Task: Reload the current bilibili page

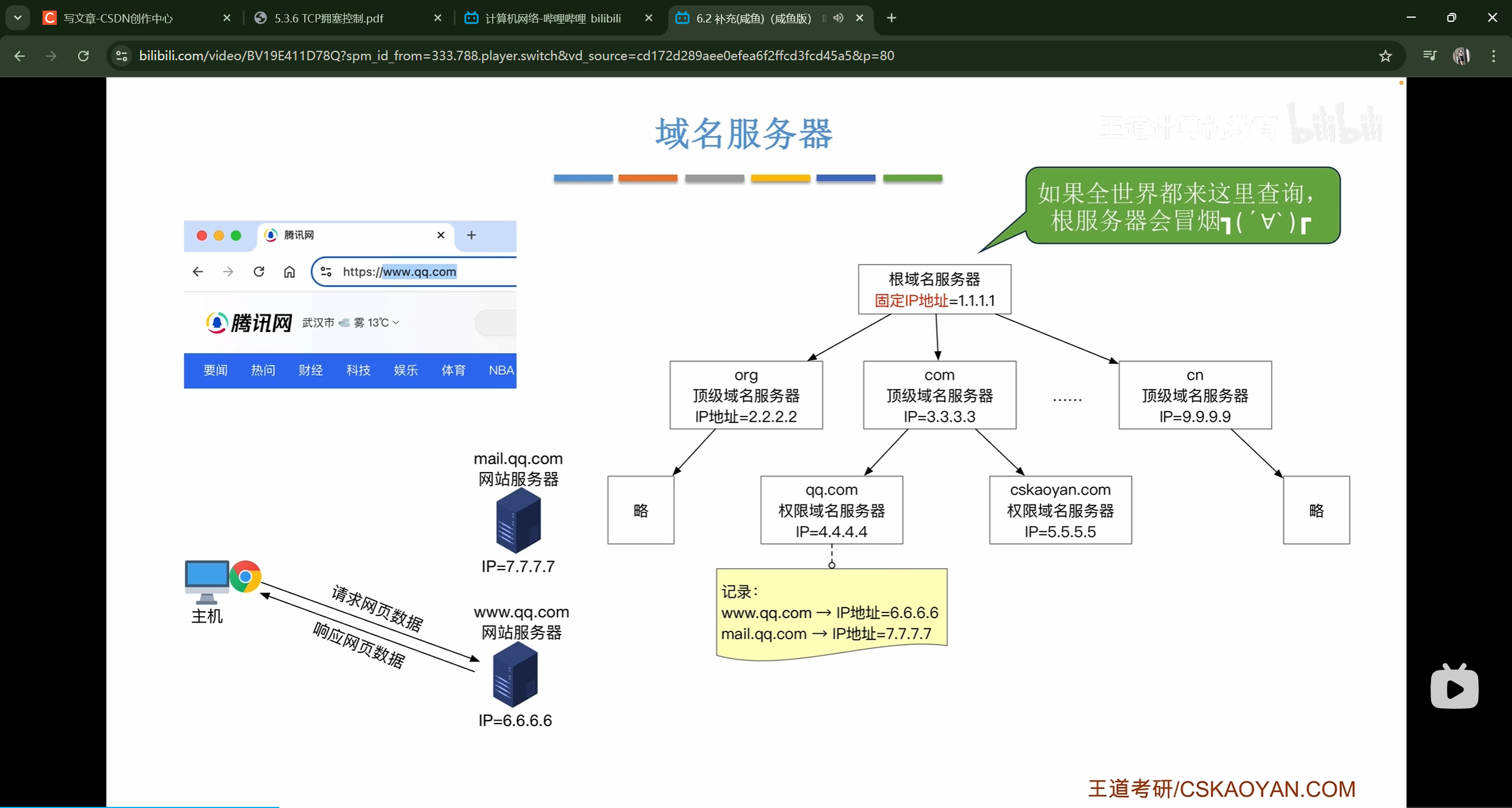Action: pyautogui.click(x=83, y=56)
